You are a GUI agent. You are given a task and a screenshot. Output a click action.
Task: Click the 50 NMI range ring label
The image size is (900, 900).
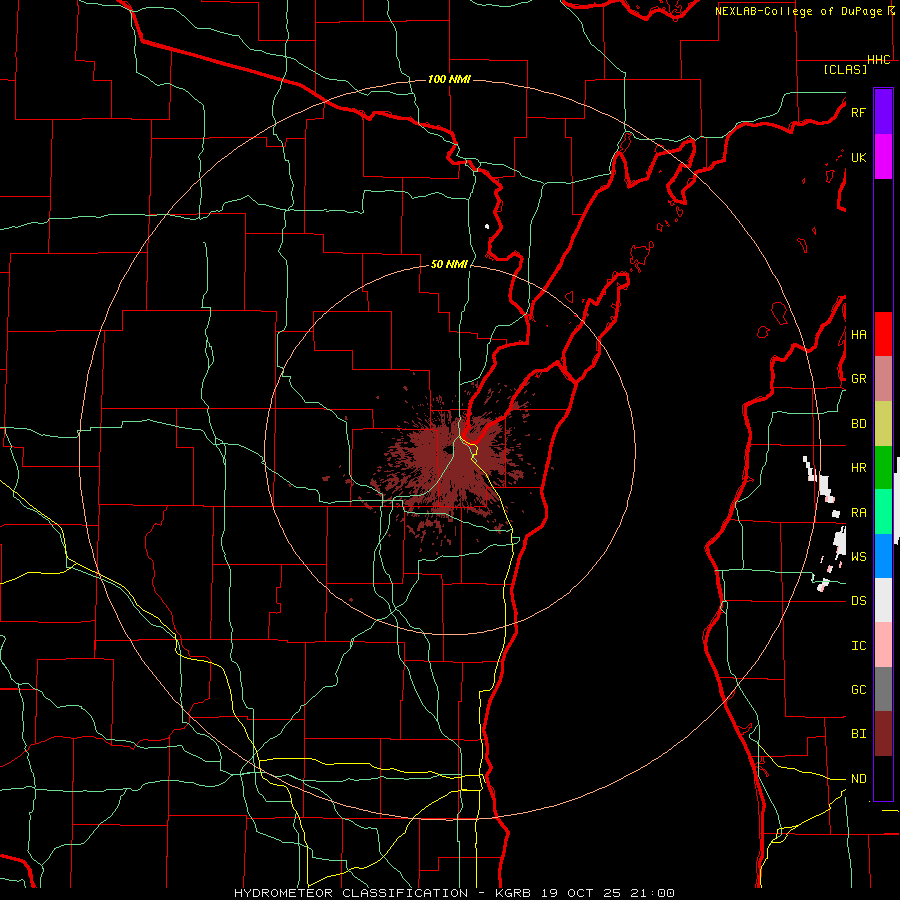point(449,264)
